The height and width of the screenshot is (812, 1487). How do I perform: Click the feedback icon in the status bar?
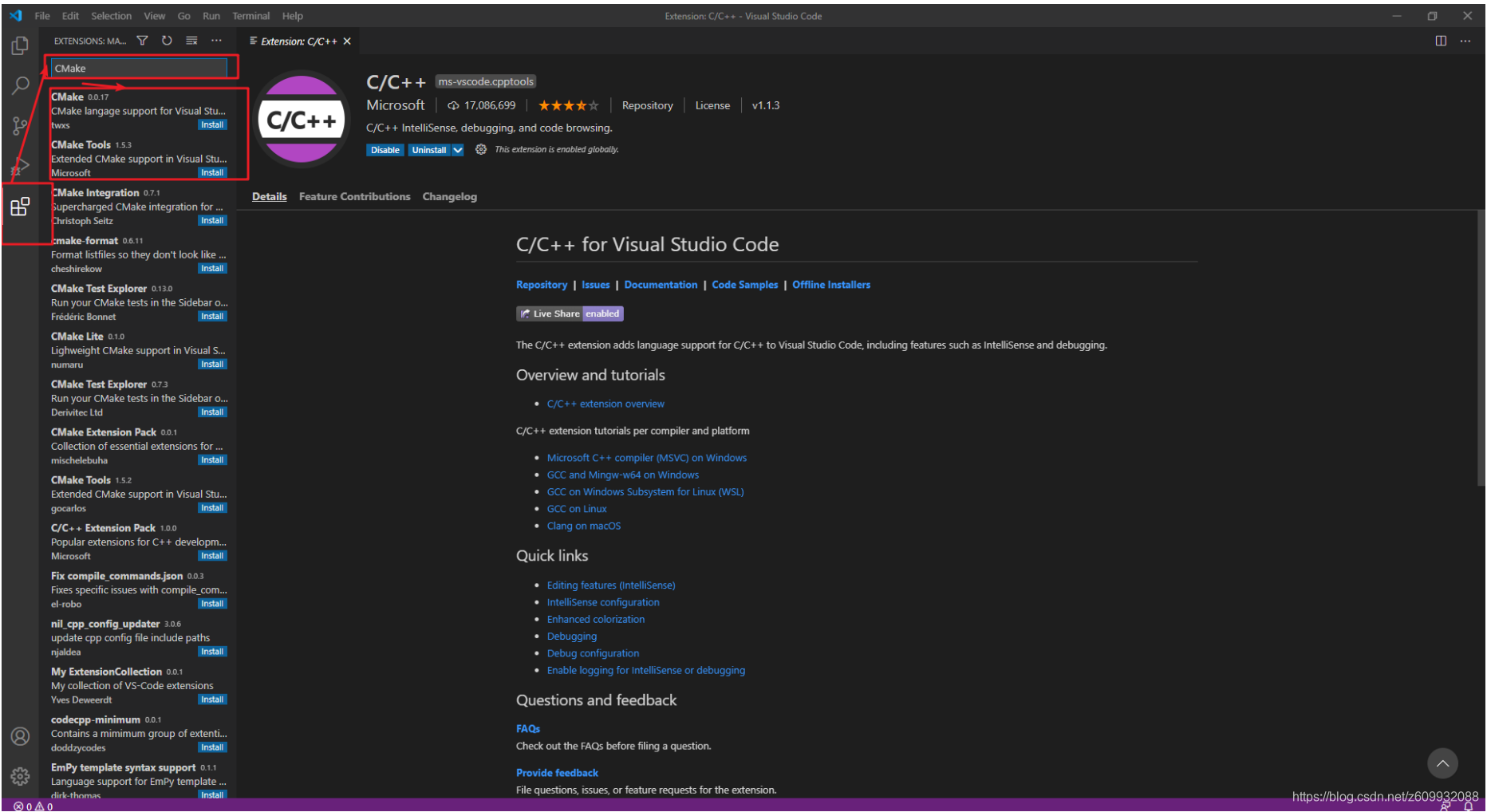click(x=1446, y=806)
